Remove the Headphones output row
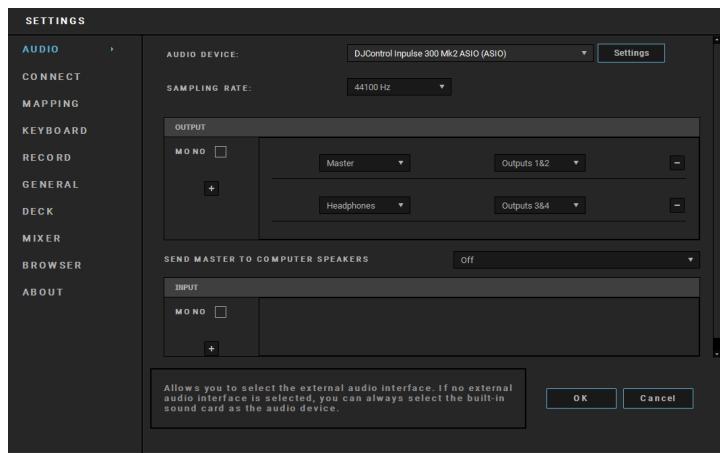Screen dimensions: 723x453 pos(676,205)
